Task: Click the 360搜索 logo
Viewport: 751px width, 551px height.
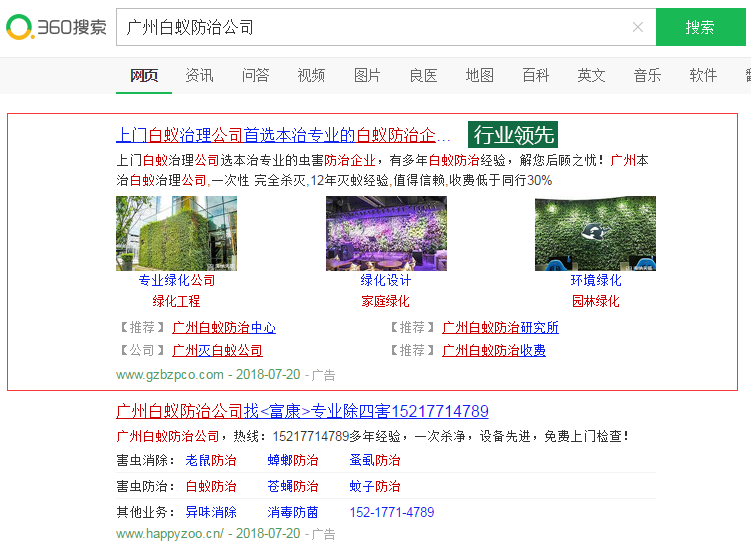Action: coord(56,27)
